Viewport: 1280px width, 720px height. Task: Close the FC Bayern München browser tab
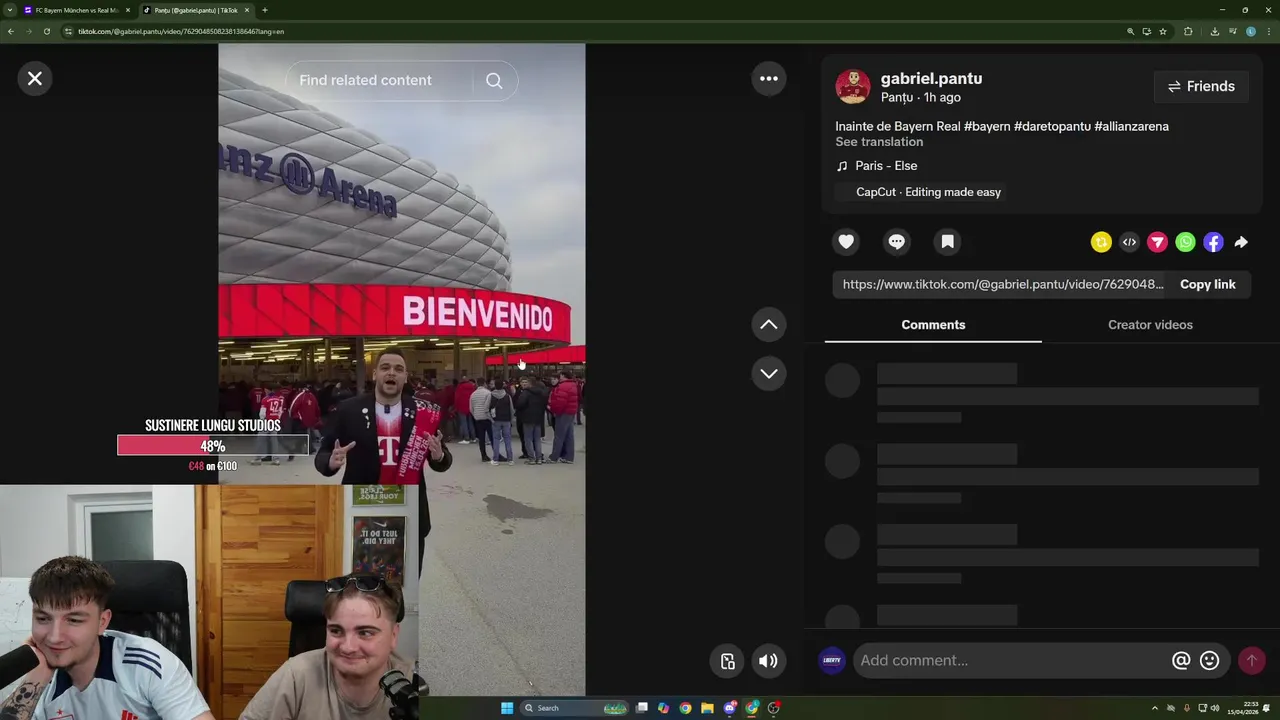click(128, 10)
